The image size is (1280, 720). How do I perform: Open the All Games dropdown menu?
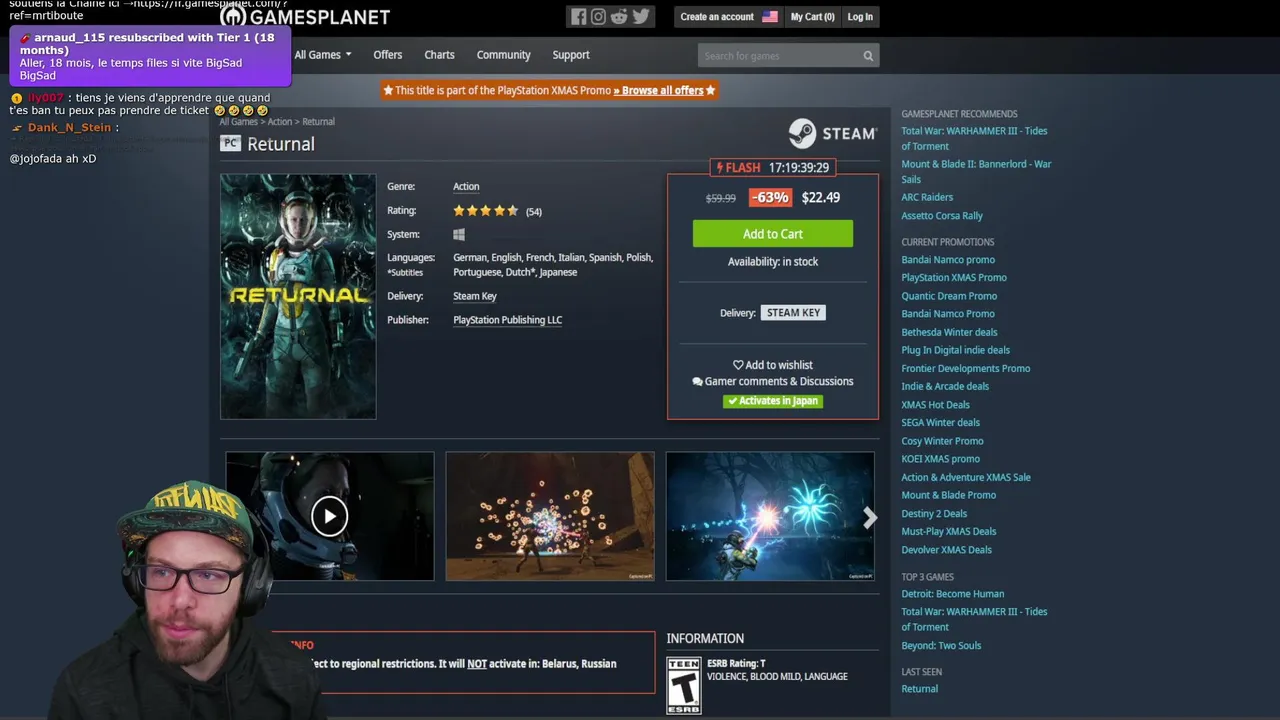pos(323,55)
